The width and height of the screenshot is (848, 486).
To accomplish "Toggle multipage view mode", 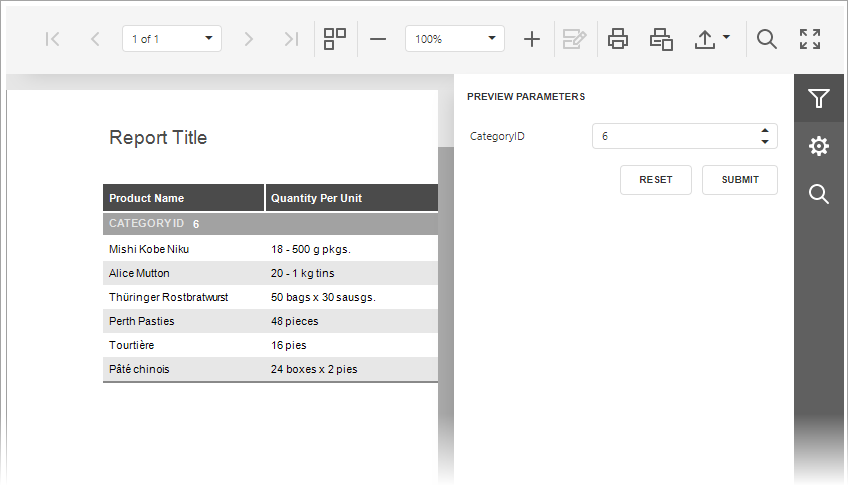I will coord(335,39).
